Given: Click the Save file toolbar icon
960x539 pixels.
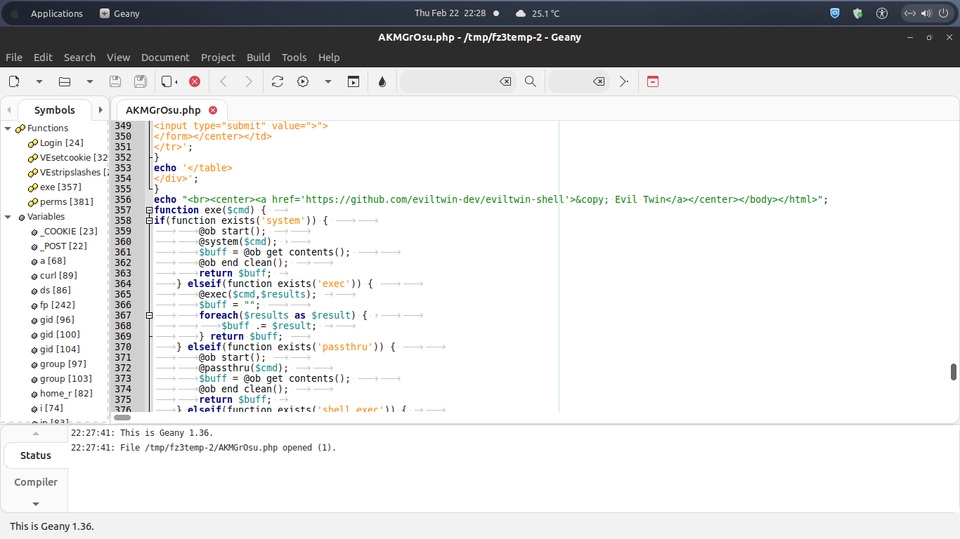Looking at the screenshot, I should 114,81.
